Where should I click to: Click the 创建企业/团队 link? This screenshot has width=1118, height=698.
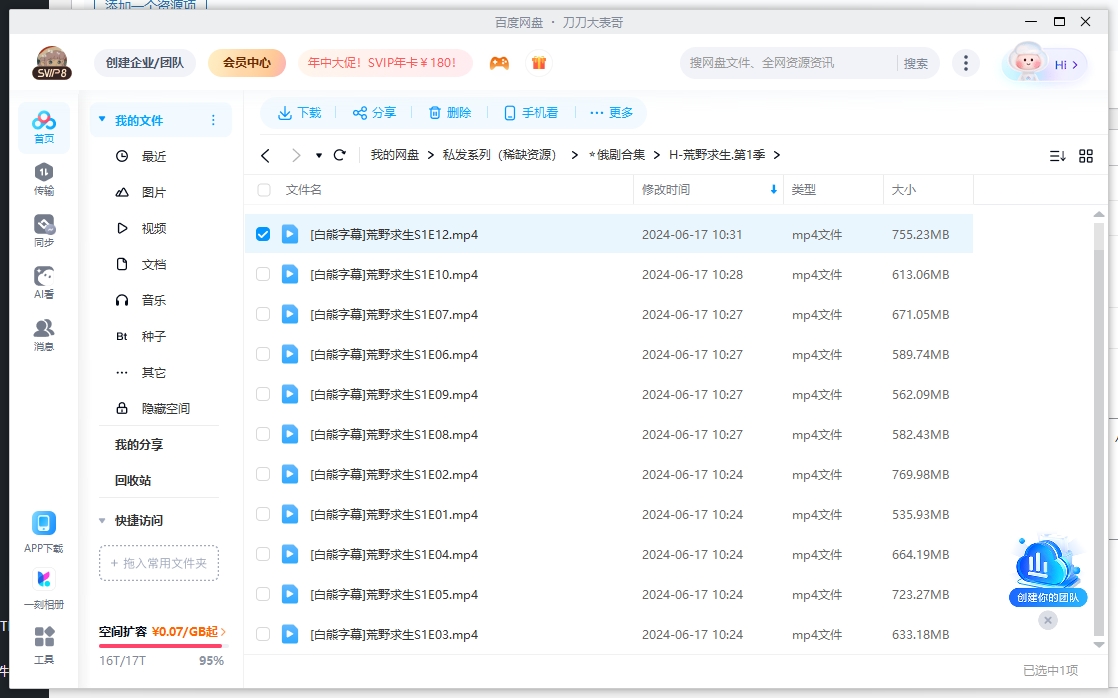coord(143,62)
